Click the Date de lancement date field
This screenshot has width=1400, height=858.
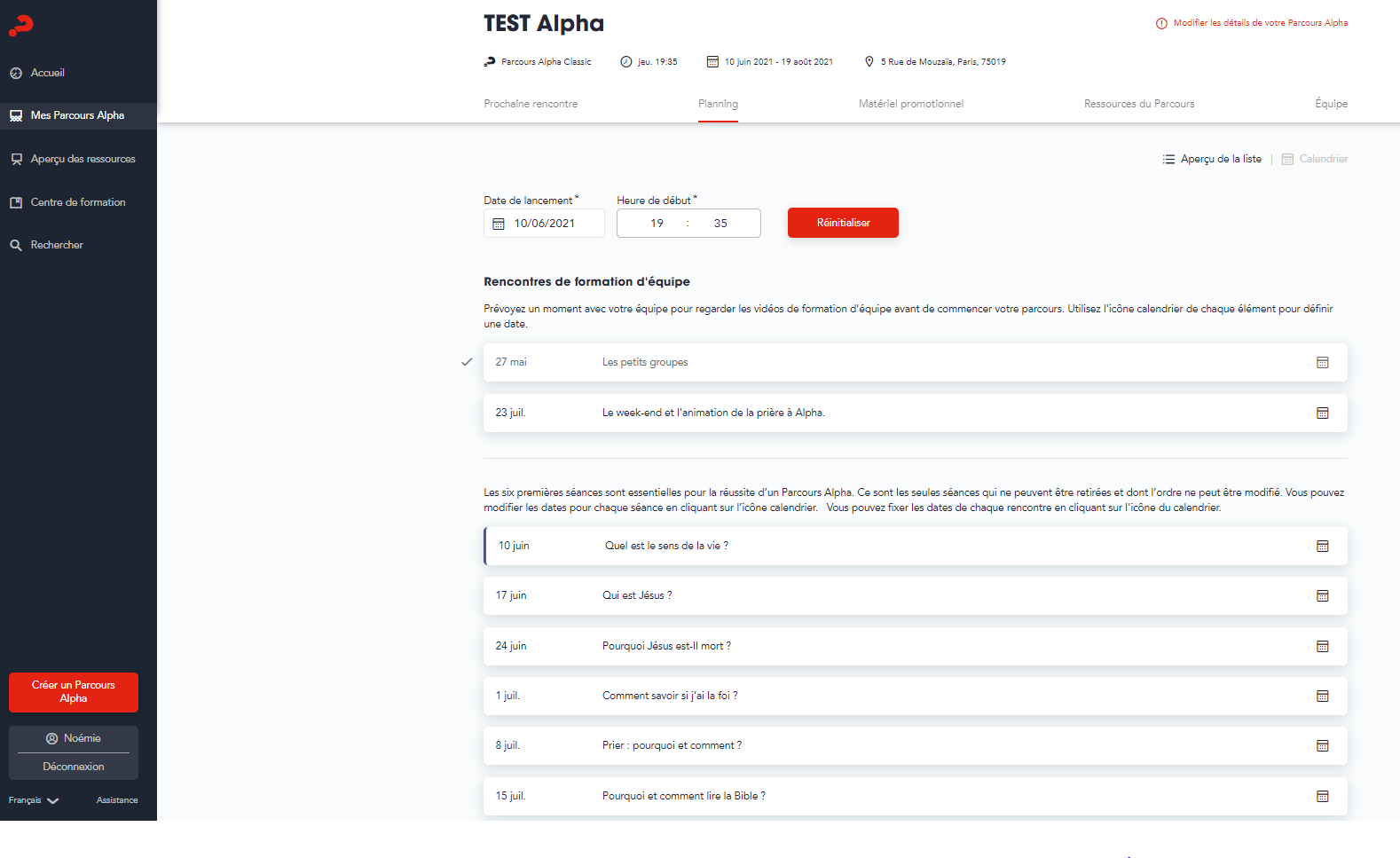pyautogui.click(x=544, y=224)
